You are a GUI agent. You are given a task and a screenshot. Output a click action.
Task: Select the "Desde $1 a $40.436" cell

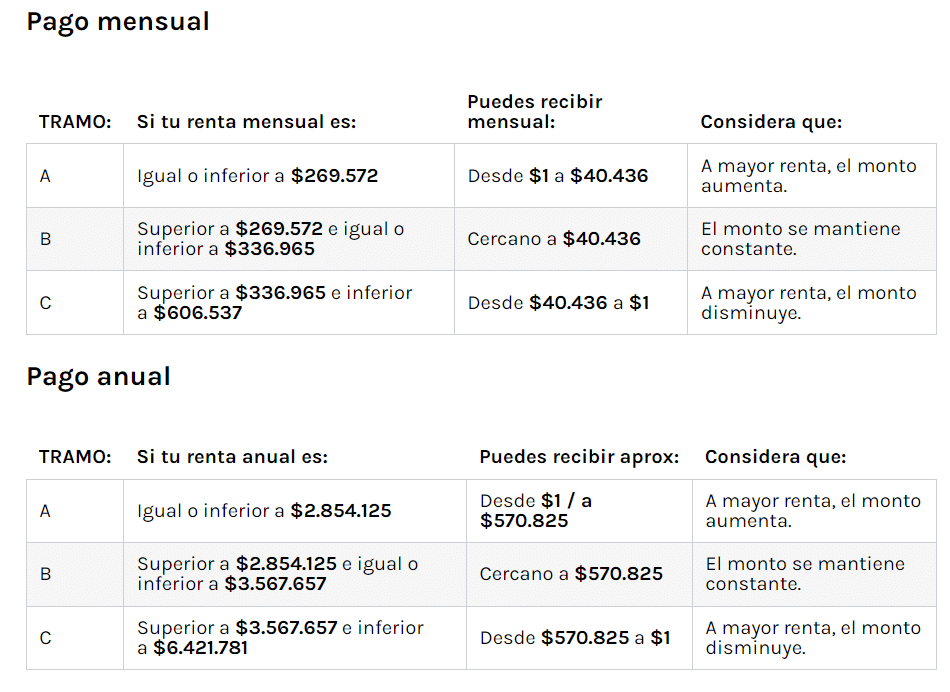[x=558, y=176]
